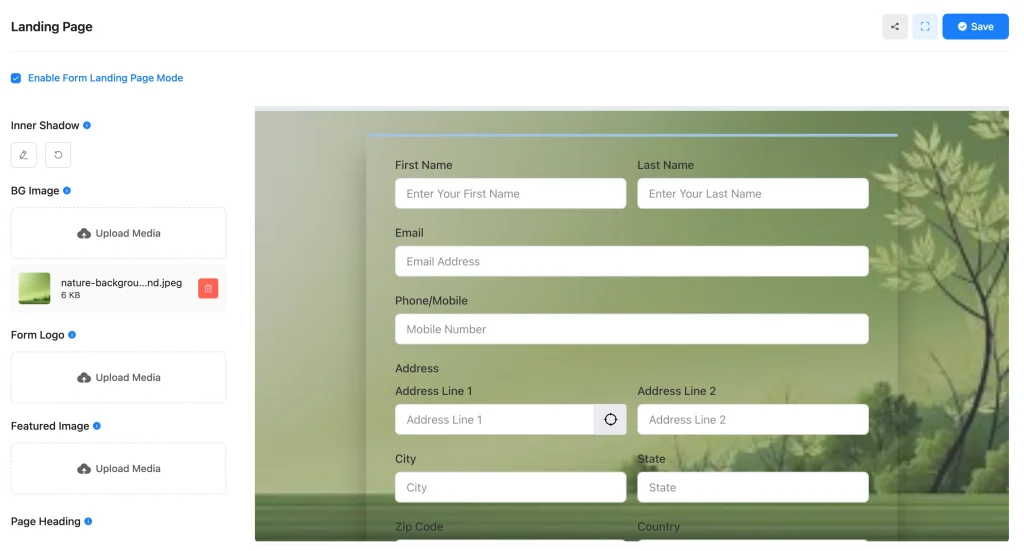Upload media for BG Image
This screenshot has height=551, width=1024.
pyautogui.click(x=118, y=233)
